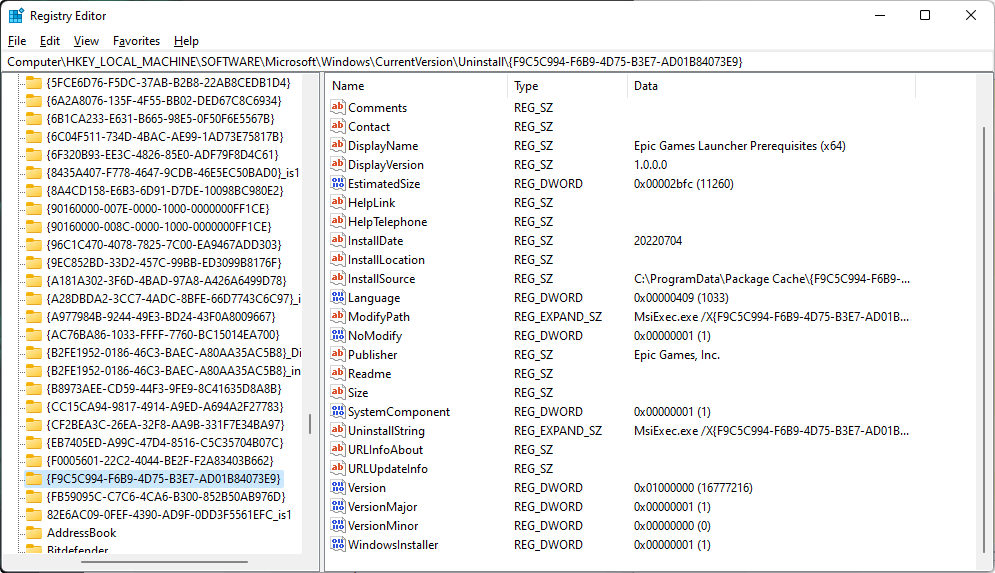This screenshot has height=573, width=995.
Task: Click folder icon of AddressBook key
Action: (x=34, y=532)
